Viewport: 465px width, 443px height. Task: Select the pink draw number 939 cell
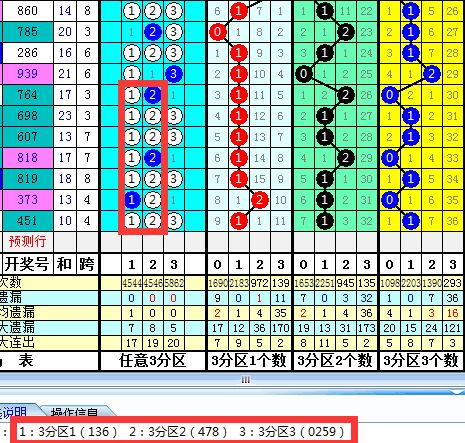28,74
